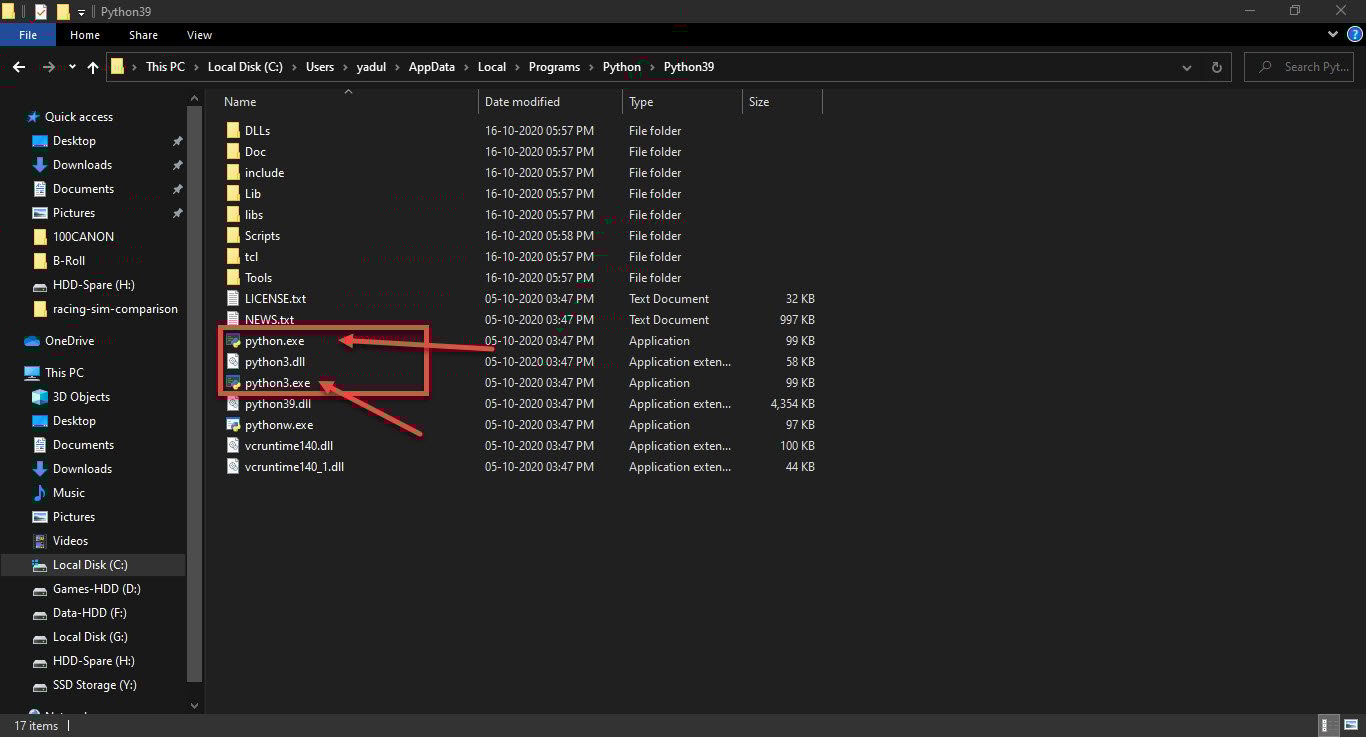Open the File menu
The width and height of the screenshot is (1366, 738).
pos(28,35)
